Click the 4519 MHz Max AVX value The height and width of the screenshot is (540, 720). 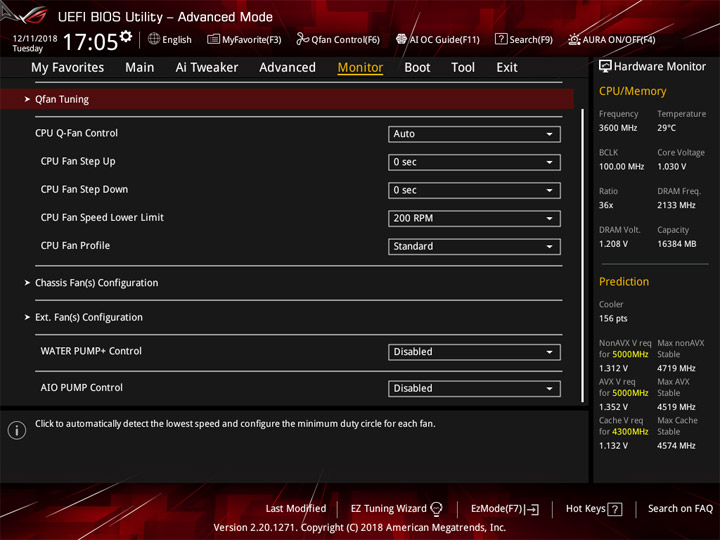click(x=676, y=407)
